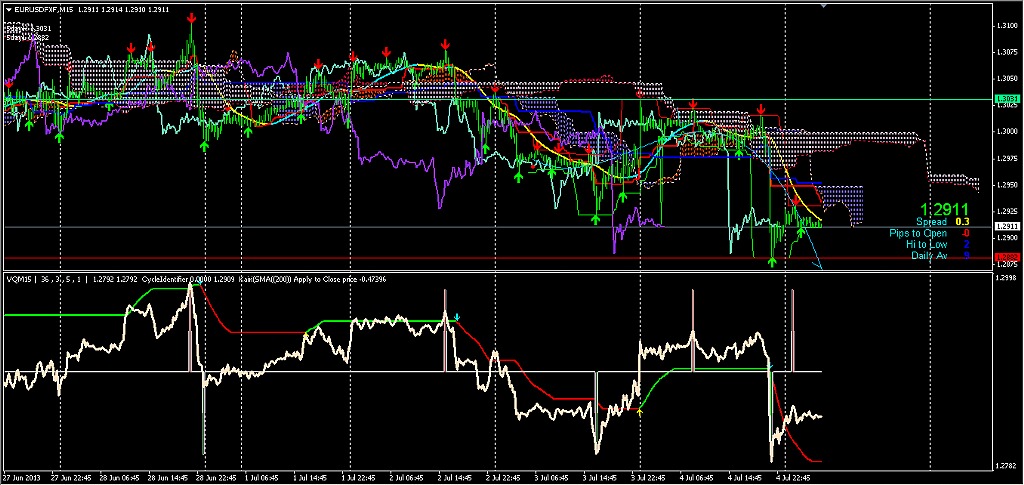Click the 4 Jul 14:45 time axis label
The height and width of the screenshot is (485, 1024).
click(x=746, y=478)
